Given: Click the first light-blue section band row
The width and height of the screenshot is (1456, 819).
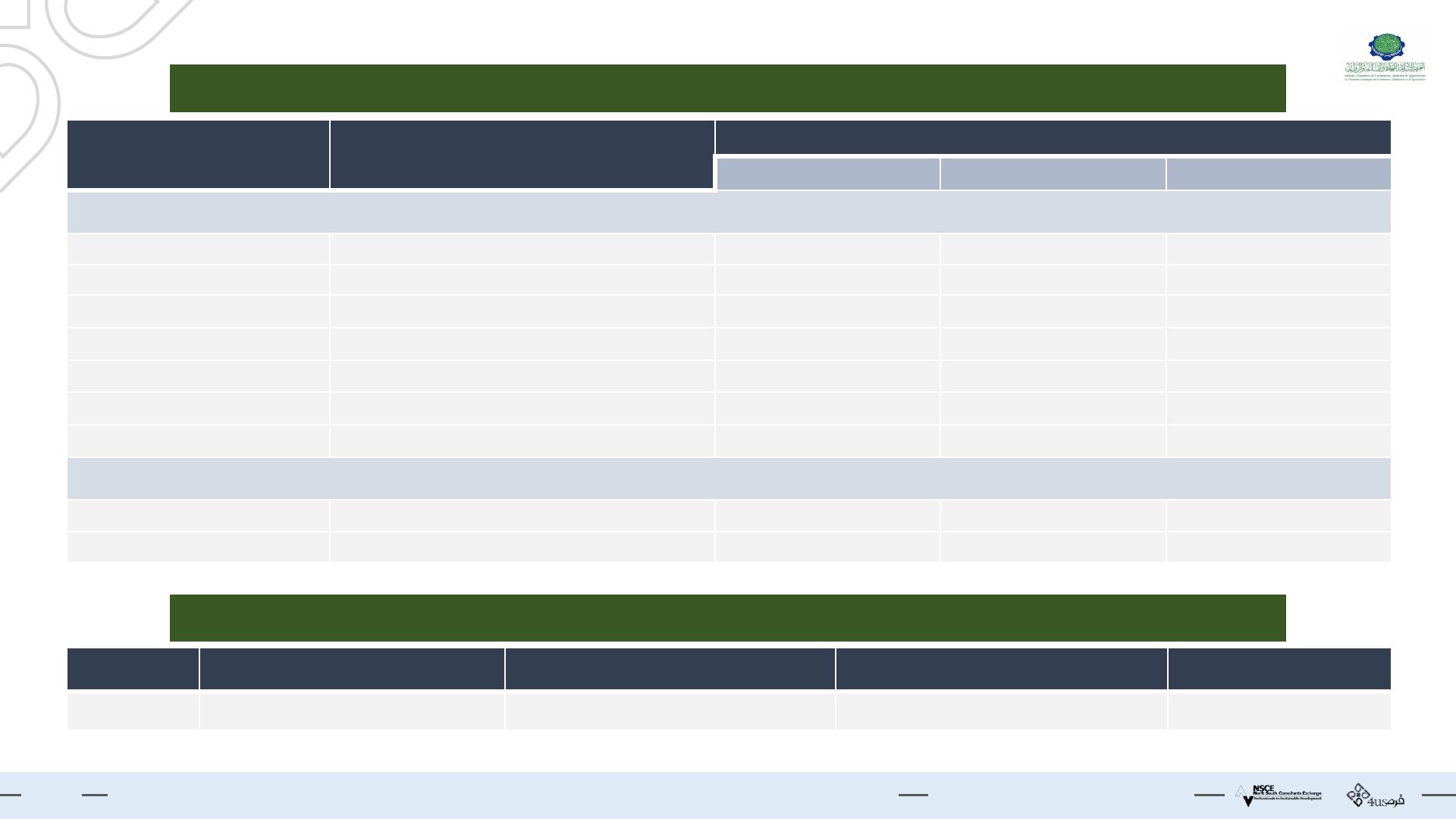Looking at the screenshot, I should point(728,213).
